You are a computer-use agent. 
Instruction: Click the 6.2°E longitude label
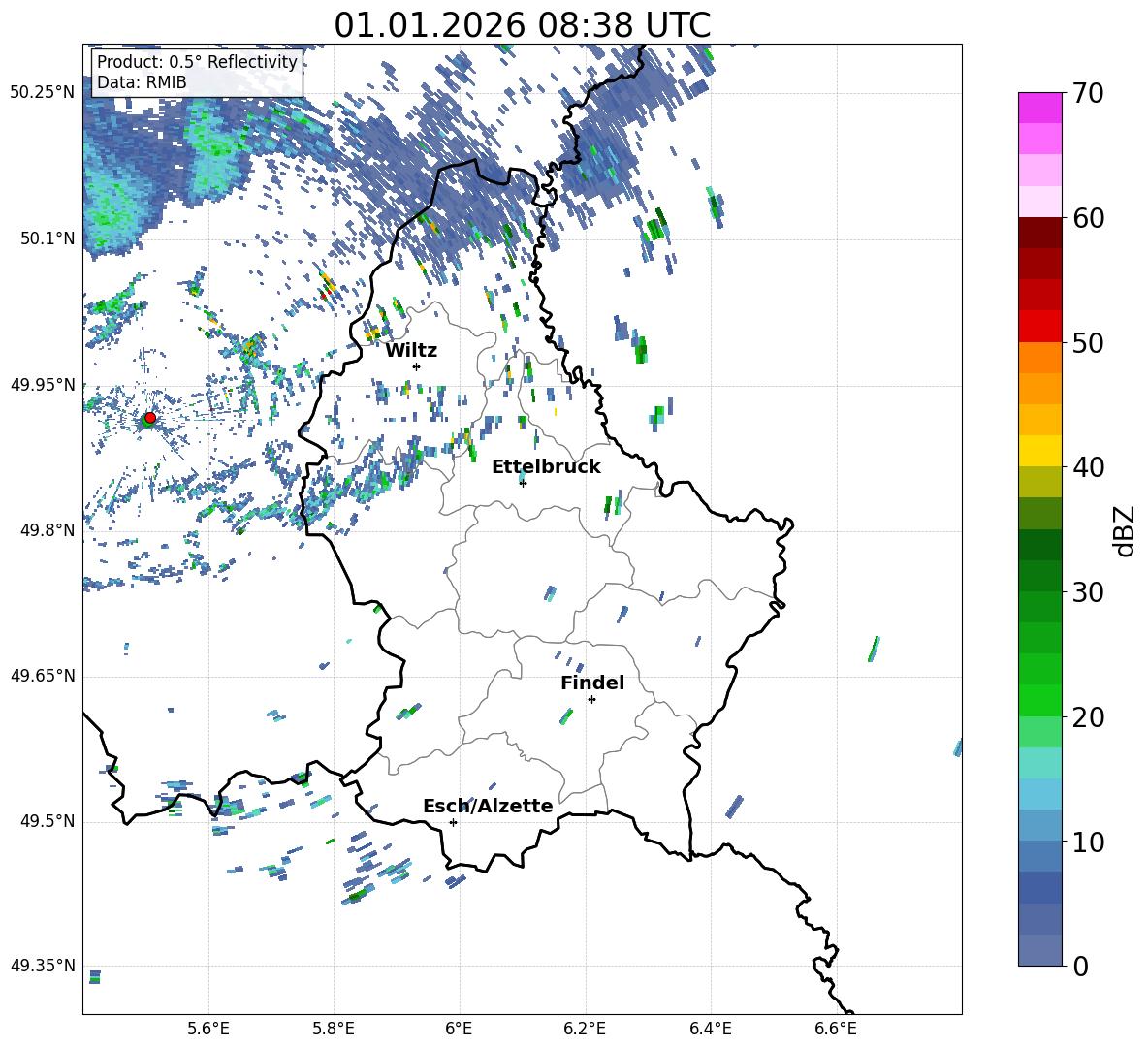pos(585,1029)
